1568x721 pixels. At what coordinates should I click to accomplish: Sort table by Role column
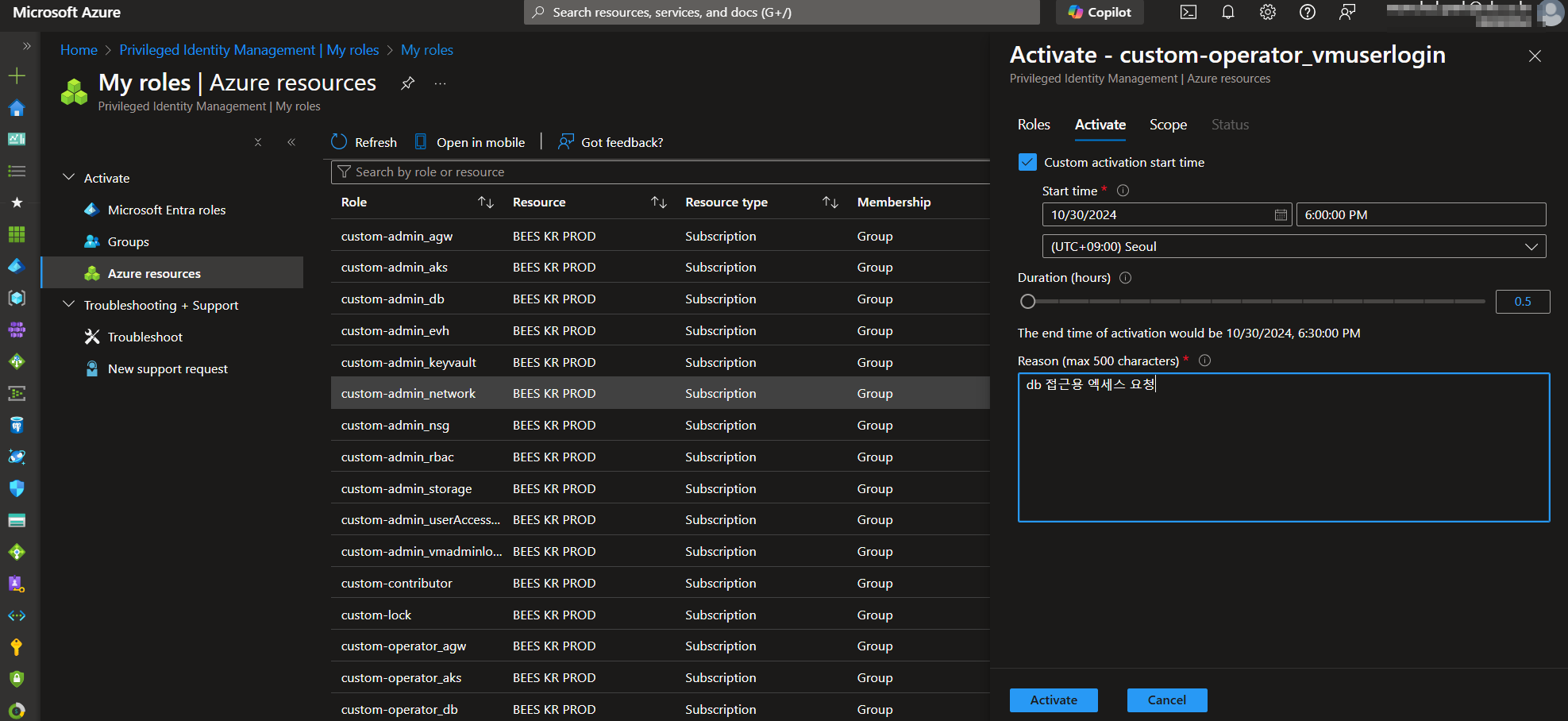(x=486, y=202)
